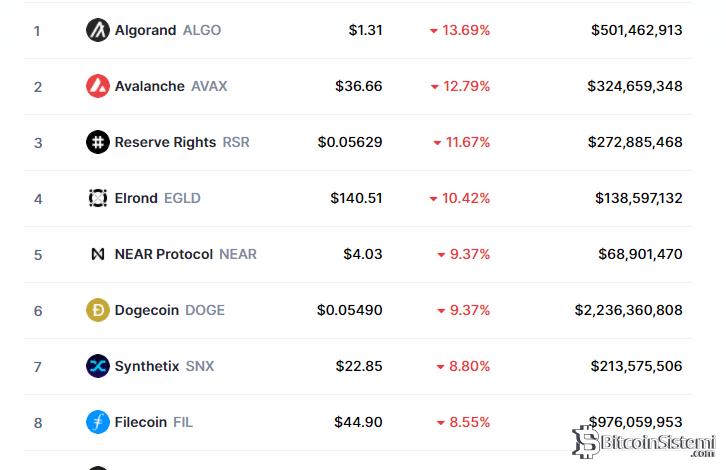The height and width of the screenshot is (470, 726).
Task: Open the Dogecoin DOGE name link
Action: click(147, 310)
